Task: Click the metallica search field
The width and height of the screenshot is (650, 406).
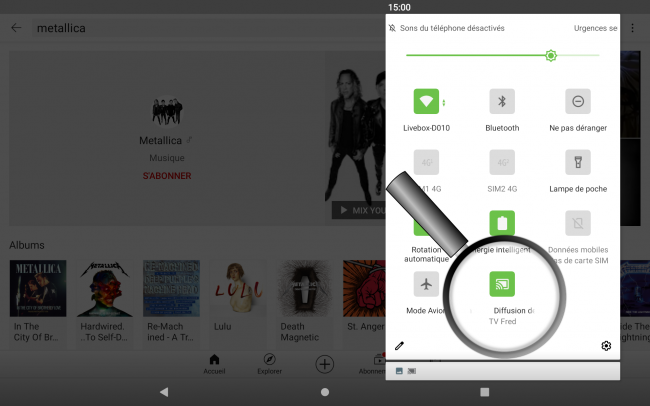Action: point(207,28)
